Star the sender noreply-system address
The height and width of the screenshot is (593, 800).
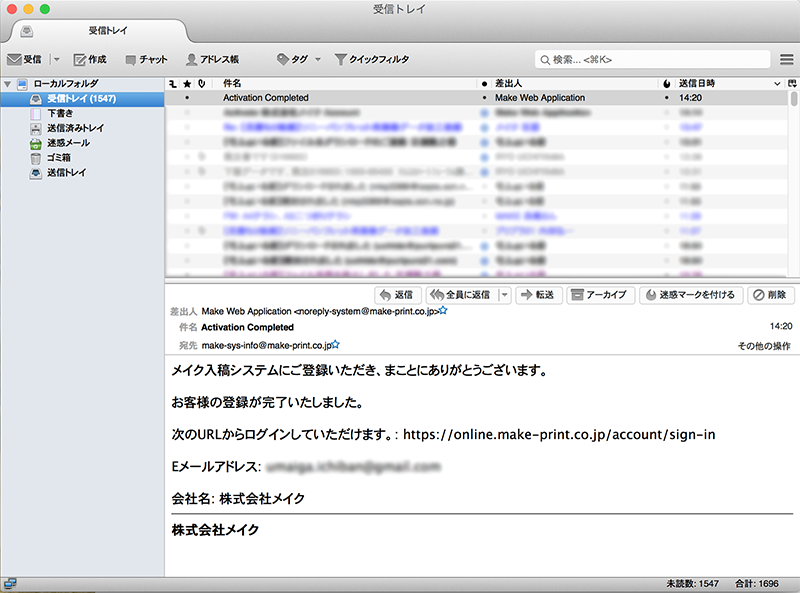tap(443, 310)
